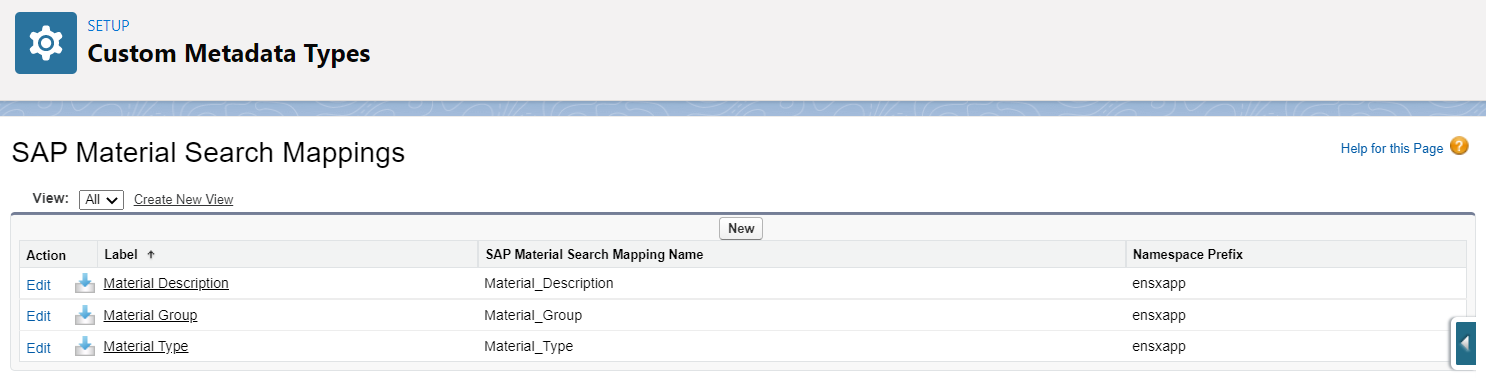Open the Material Description label link
The image size is (1486, 378).
[166, 283]
